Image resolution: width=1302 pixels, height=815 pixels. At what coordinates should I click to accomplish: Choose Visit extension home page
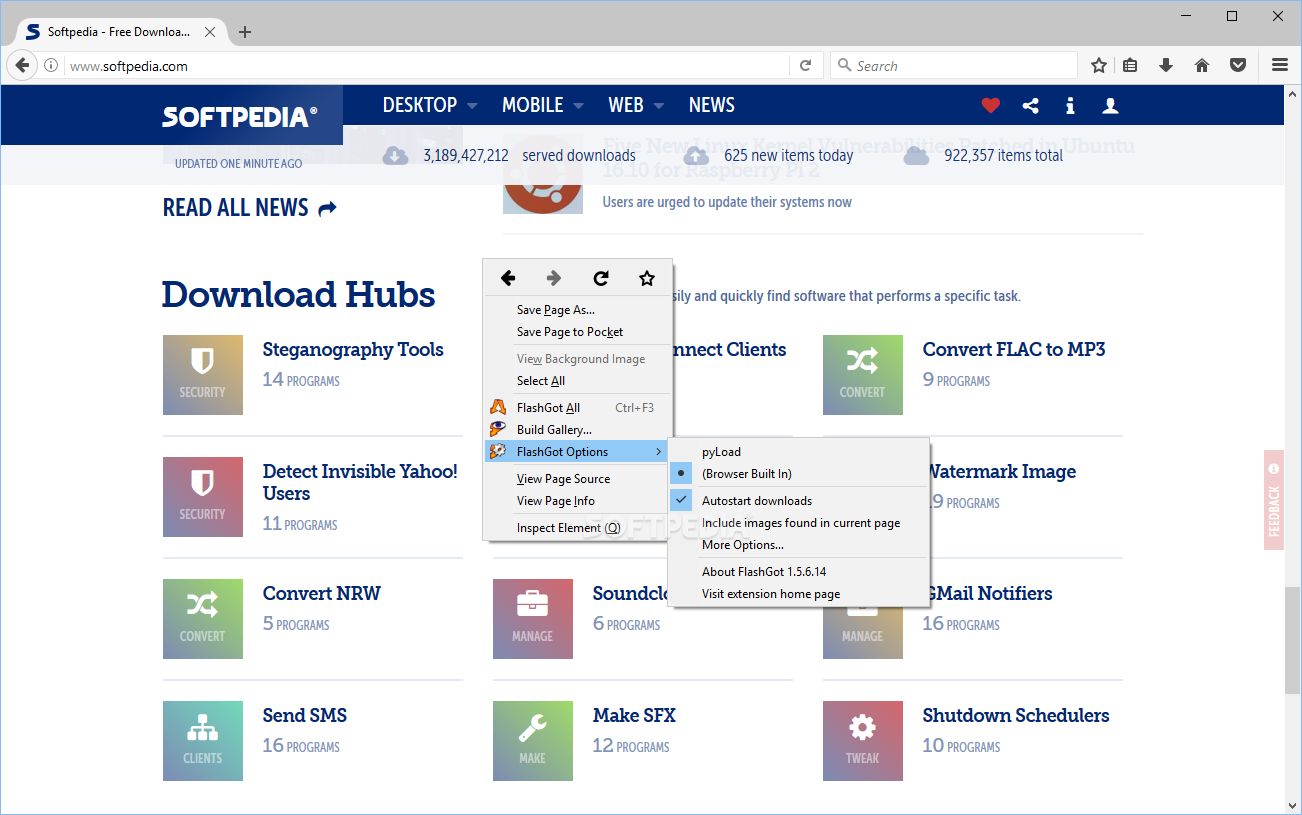pyautogui.click(x=799, y=594)
